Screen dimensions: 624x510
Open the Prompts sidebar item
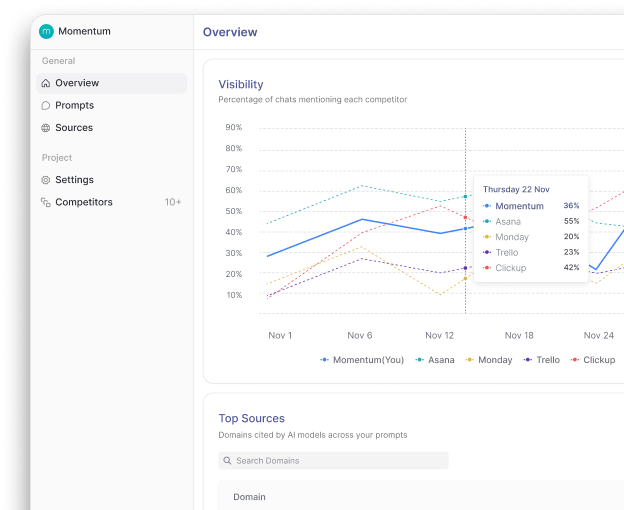tap(111, 105)
